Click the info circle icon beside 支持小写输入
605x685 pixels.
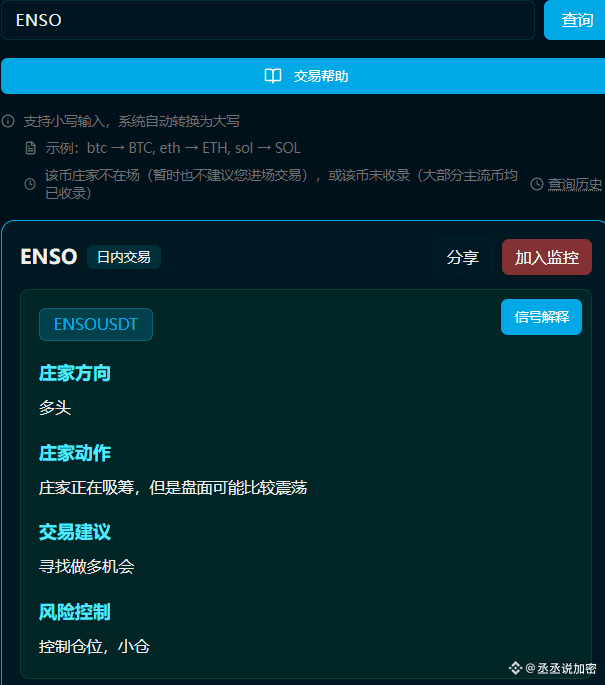pos(8,121)
